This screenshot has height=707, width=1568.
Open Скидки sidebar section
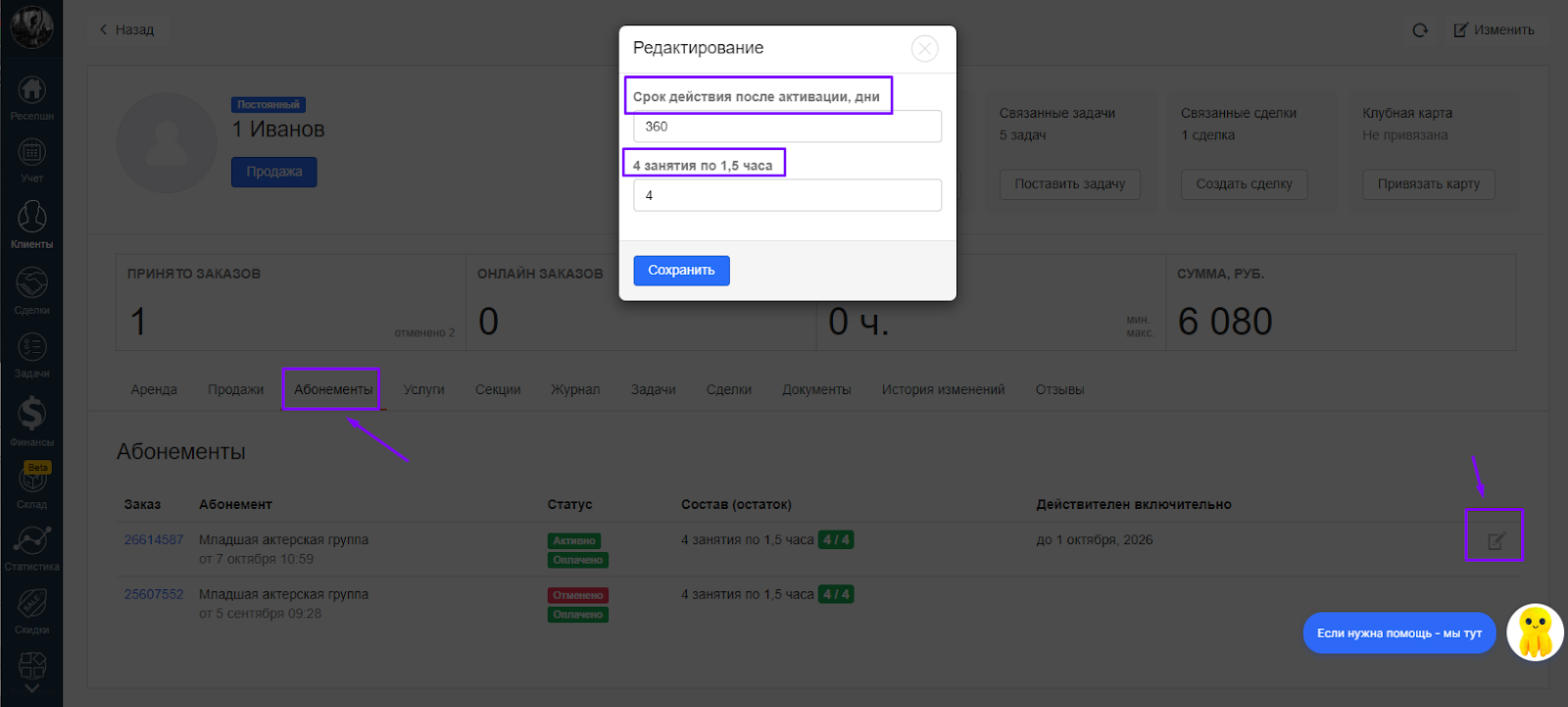click(31, 610)
